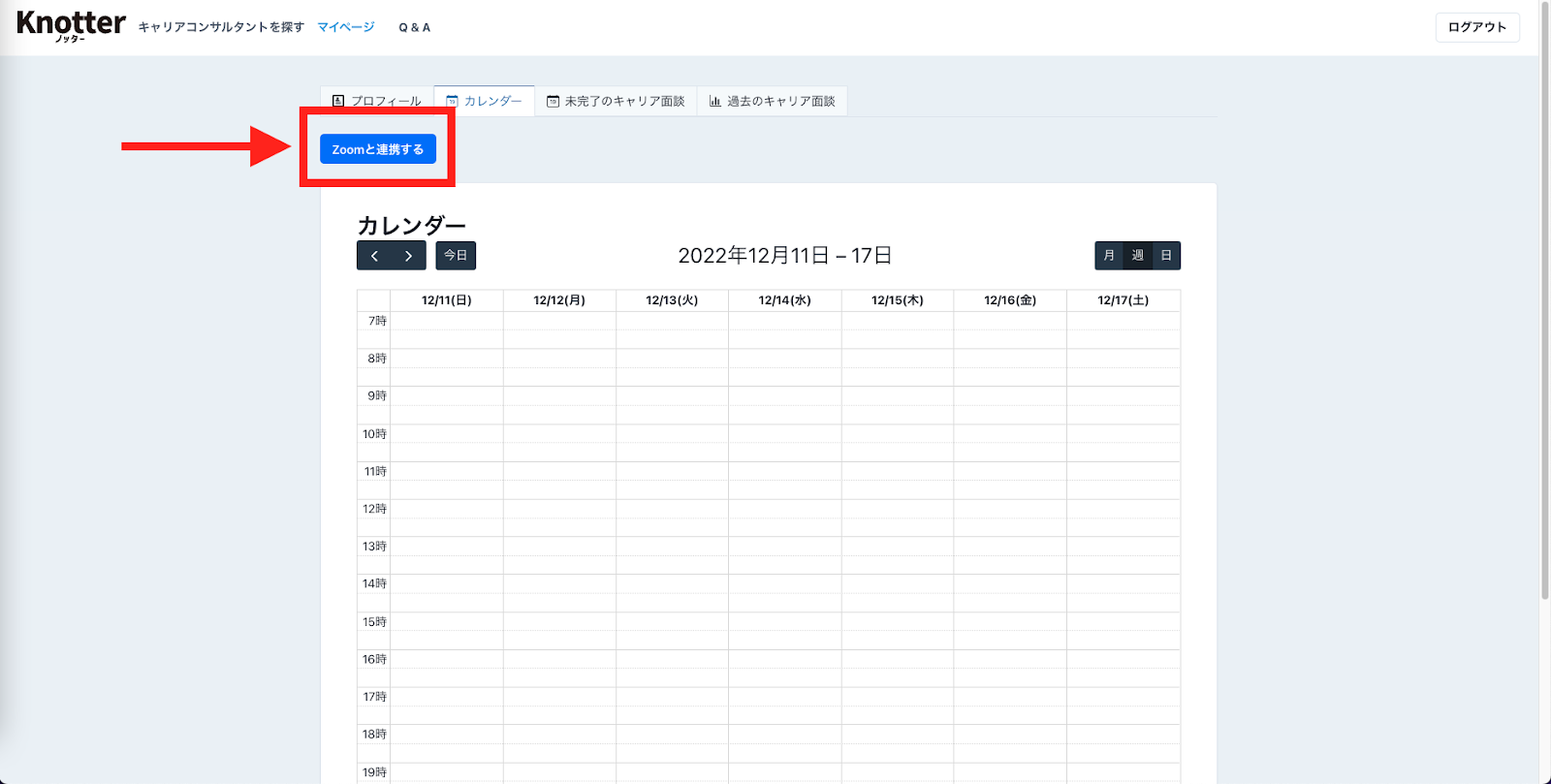Click the pending interviews calendar icon
The image size is (1551, 784).
(553, 101)
